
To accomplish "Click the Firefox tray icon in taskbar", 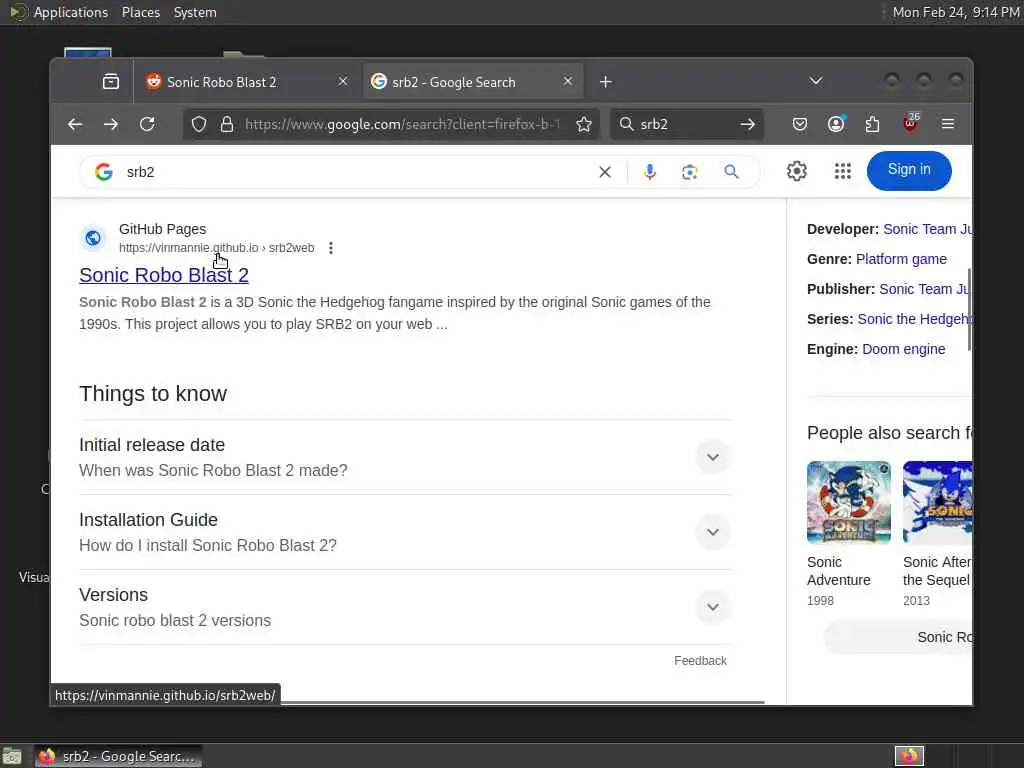I will tap(909, 756).
